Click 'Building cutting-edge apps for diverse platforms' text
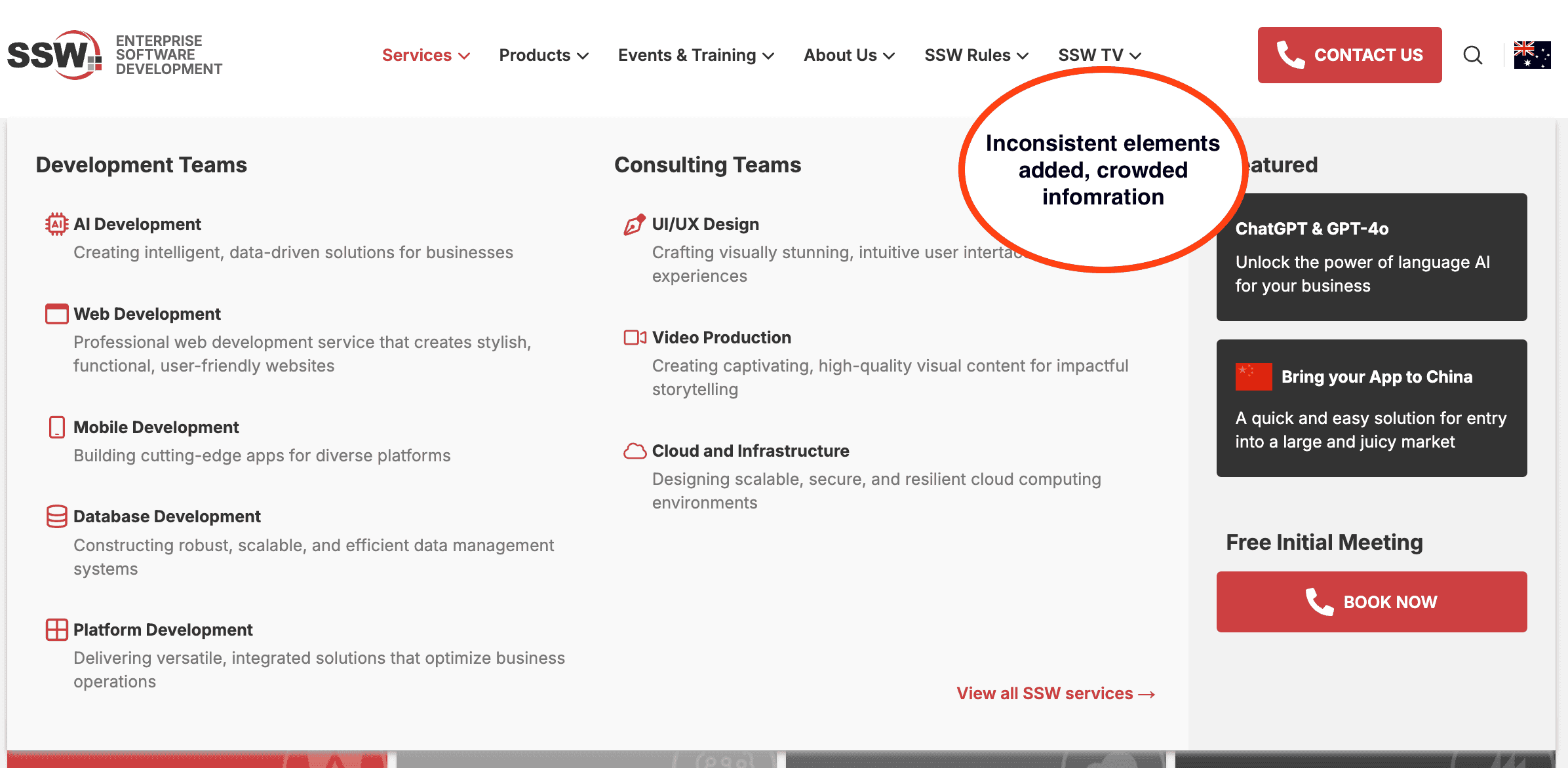The width and height of the screenshot is (1568, 768). (262, 455)
